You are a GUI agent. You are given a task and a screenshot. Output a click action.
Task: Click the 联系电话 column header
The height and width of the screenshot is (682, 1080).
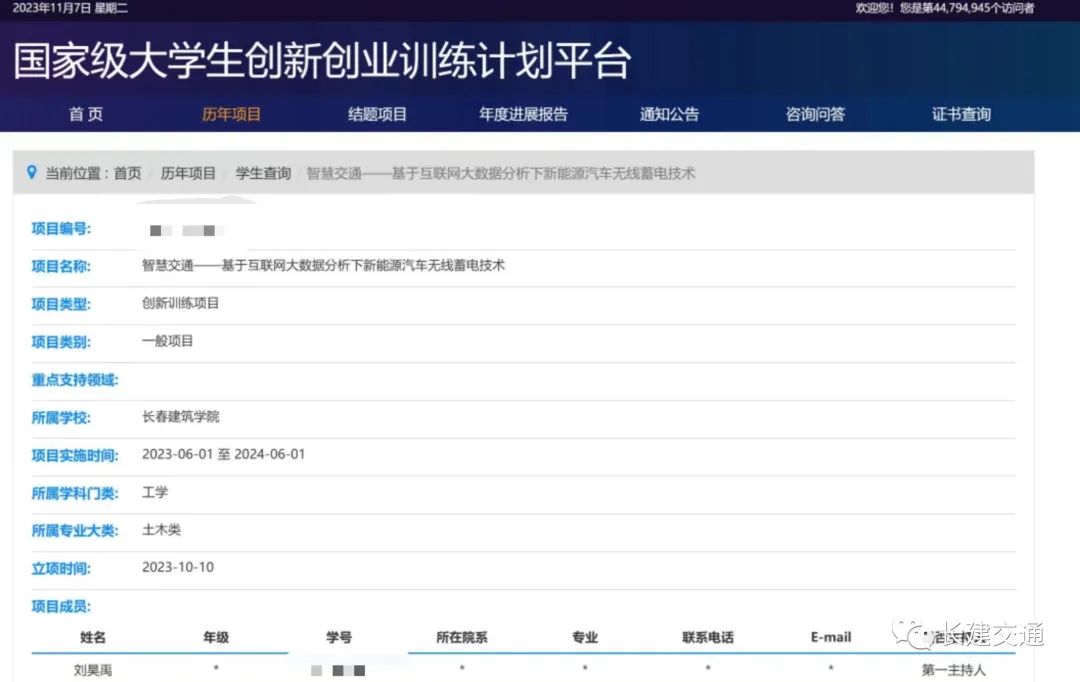(707, 637)
